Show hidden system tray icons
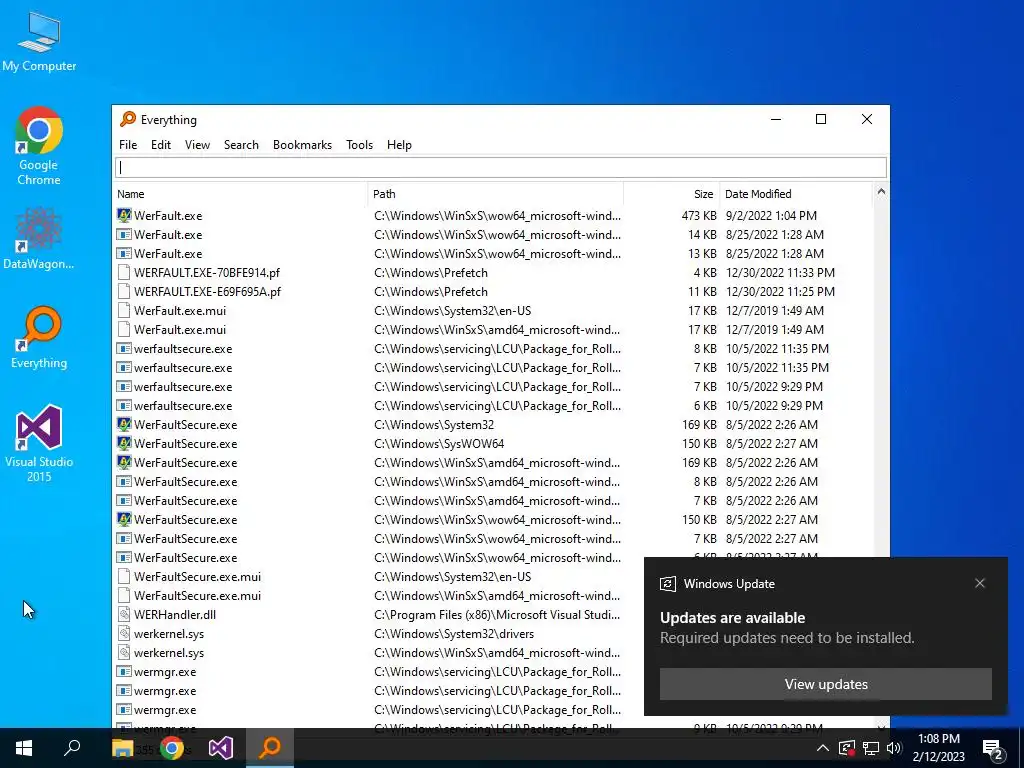Viewport: 1024px width, 768px height. click(822, 748)
